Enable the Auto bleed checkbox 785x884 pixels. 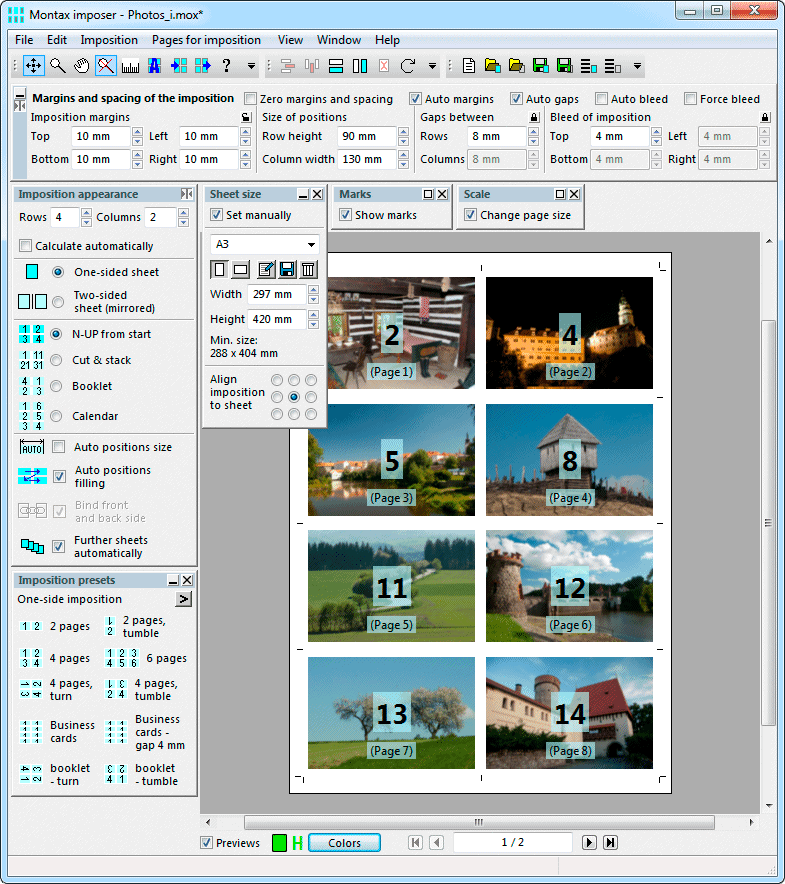tap(602, 99)
